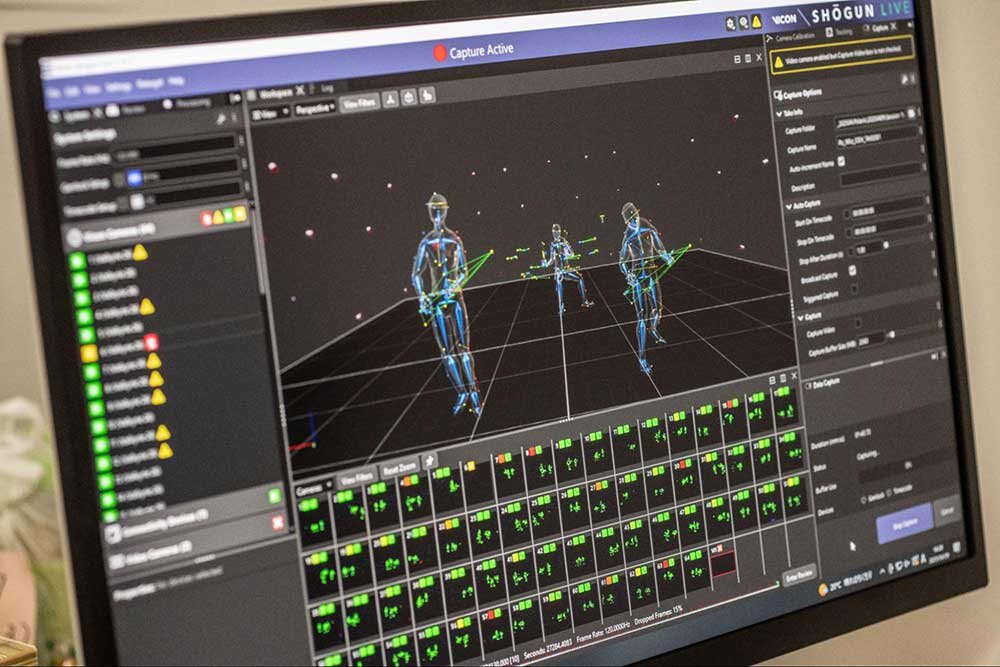1000x667 pixels.
Task: Click the Capture Active title text
Action: click(481, 50)
